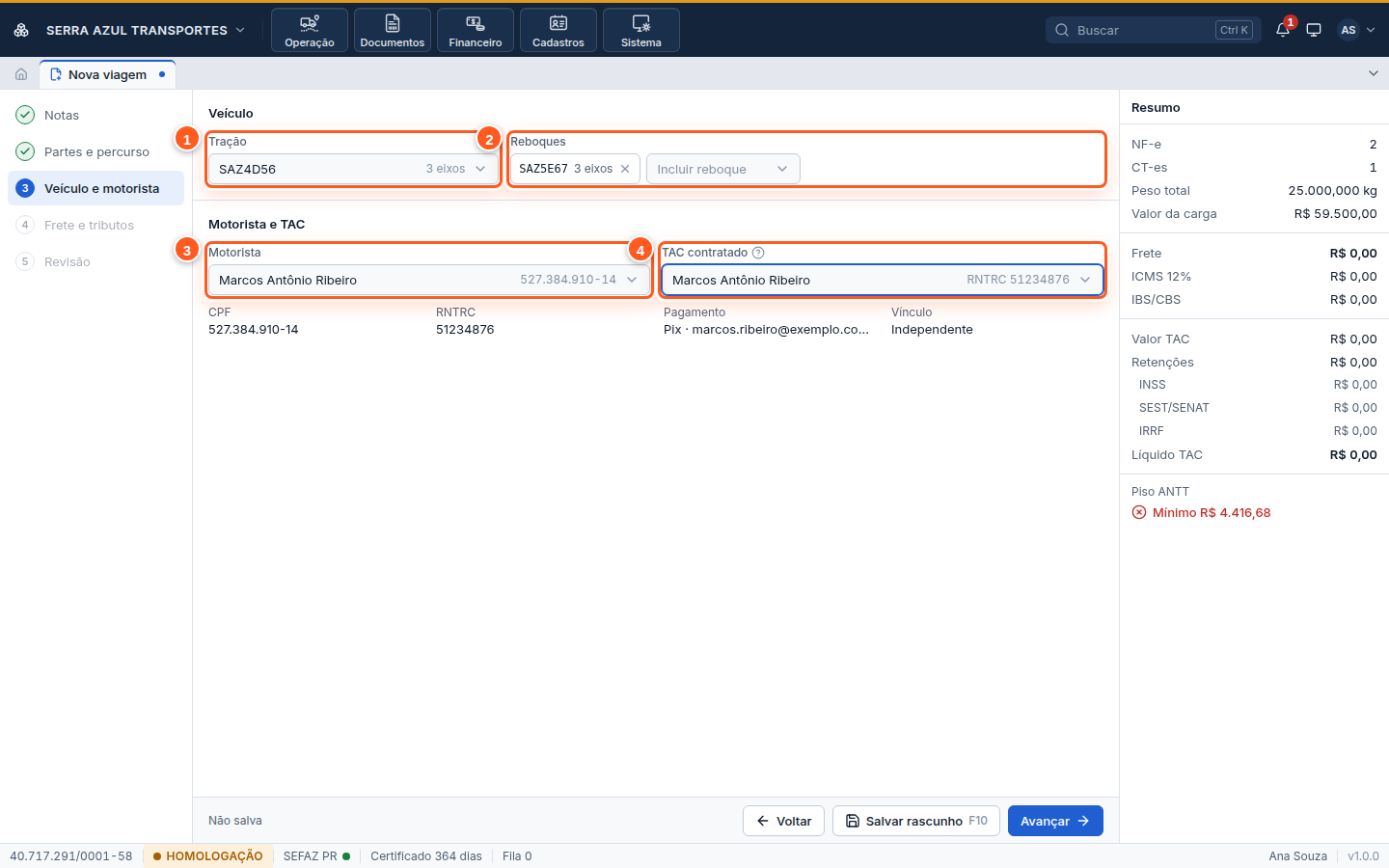
Task: Go to the home tab icon
Action: click(21, 74)
